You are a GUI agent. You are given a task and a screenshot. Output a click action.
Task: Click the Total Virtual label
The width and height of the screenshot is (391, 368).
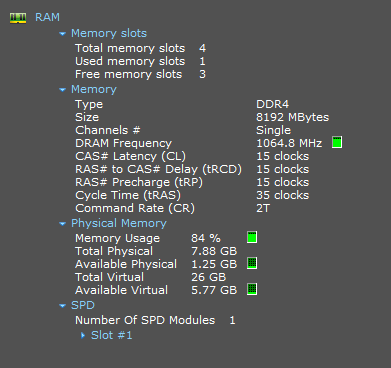click(x=109, y=277)
